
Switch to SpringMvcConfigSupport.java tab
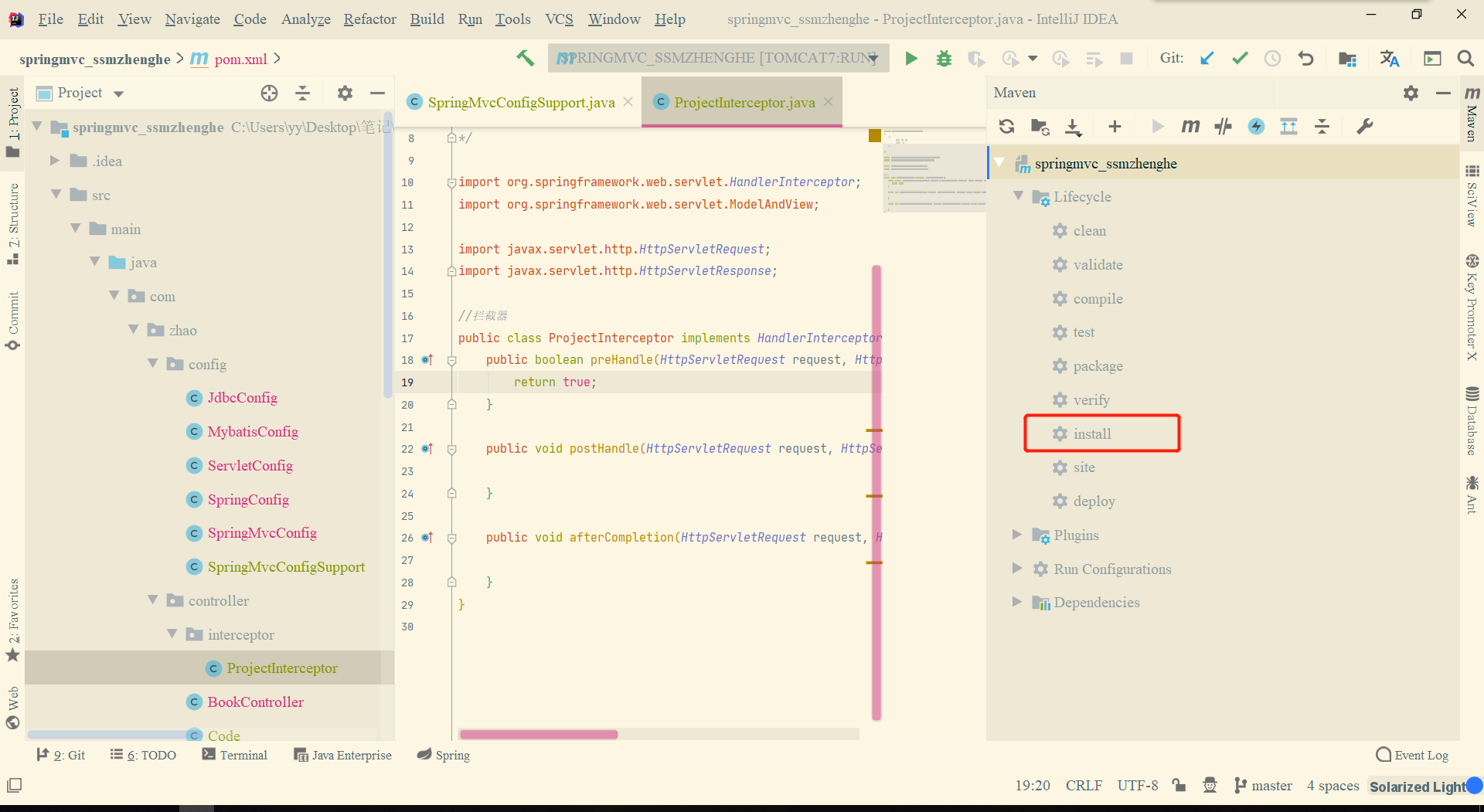click(x=520, y=102)
